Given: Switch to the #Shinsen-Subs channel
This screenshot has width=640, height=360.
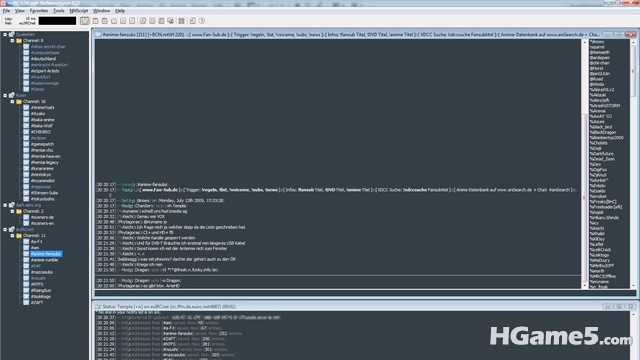Looking at the screenshot, I should tap(44, 193).
